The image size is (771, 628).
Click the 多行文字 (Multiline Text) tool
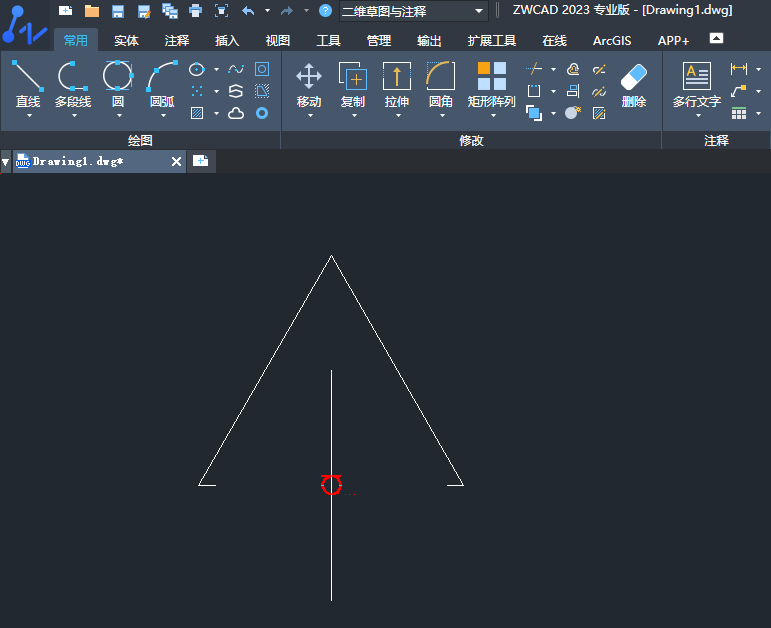697,85
